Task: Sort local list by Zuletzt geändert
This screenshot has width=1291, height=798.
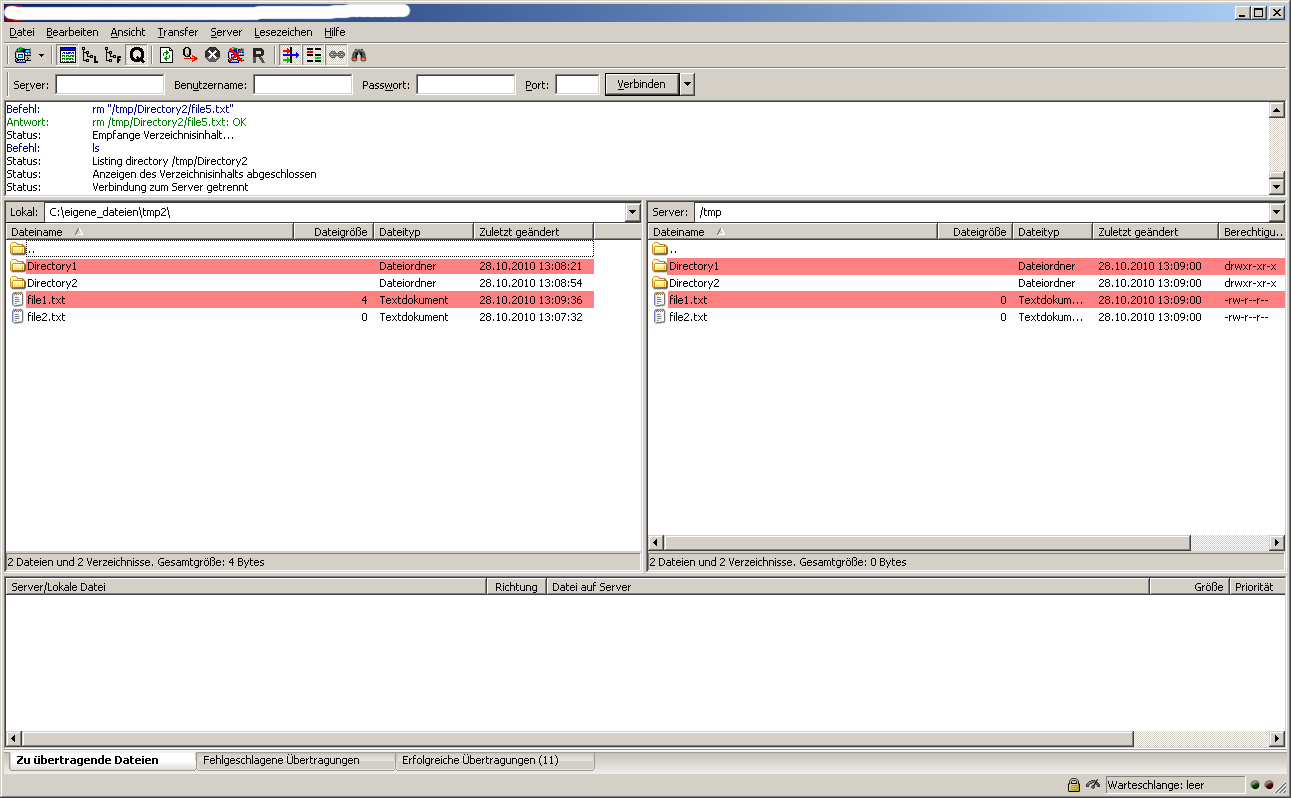Action: pyautogui.click(x=534, y=231)
